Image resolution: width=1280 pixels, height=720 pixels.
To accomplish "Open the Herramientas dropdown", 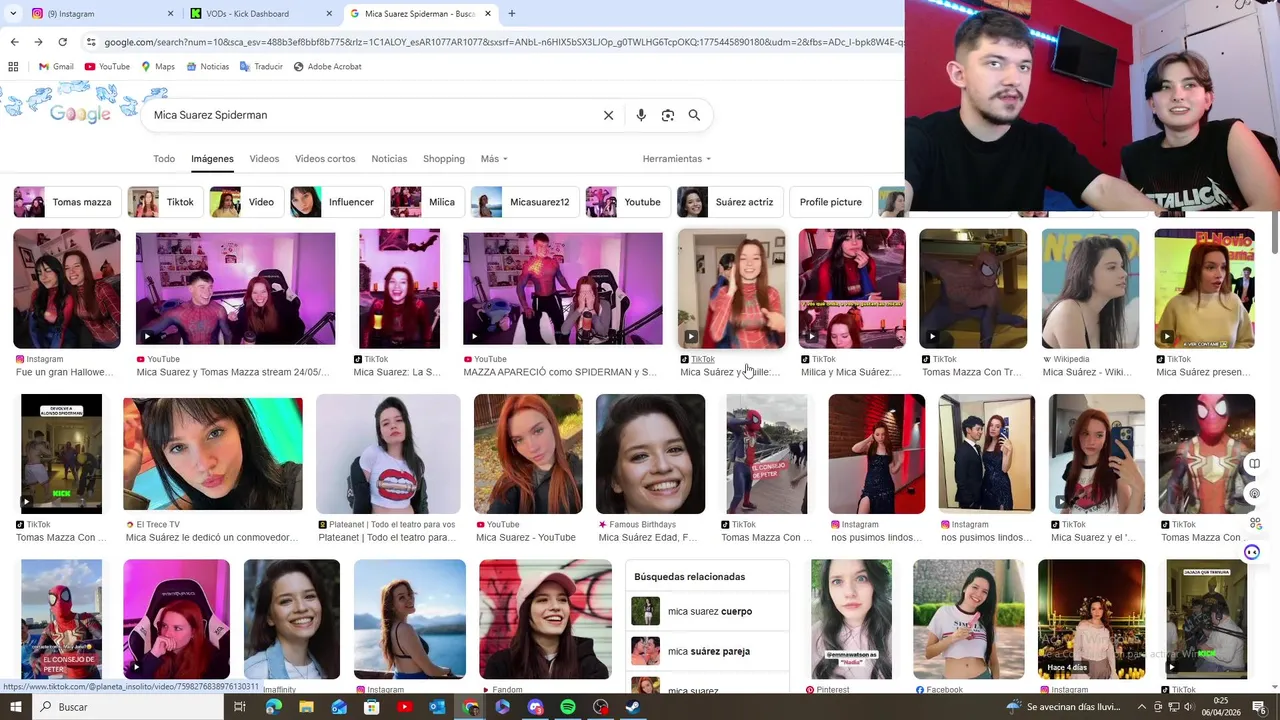I will [677, 159].
